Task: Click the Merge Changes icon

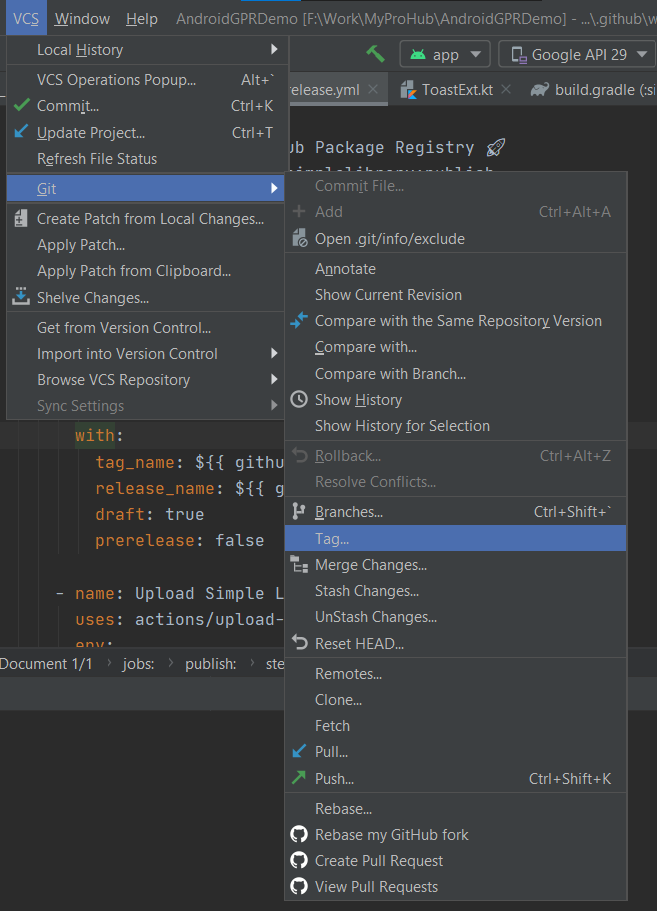Action: pyautogui.click(x=299, y=565)
